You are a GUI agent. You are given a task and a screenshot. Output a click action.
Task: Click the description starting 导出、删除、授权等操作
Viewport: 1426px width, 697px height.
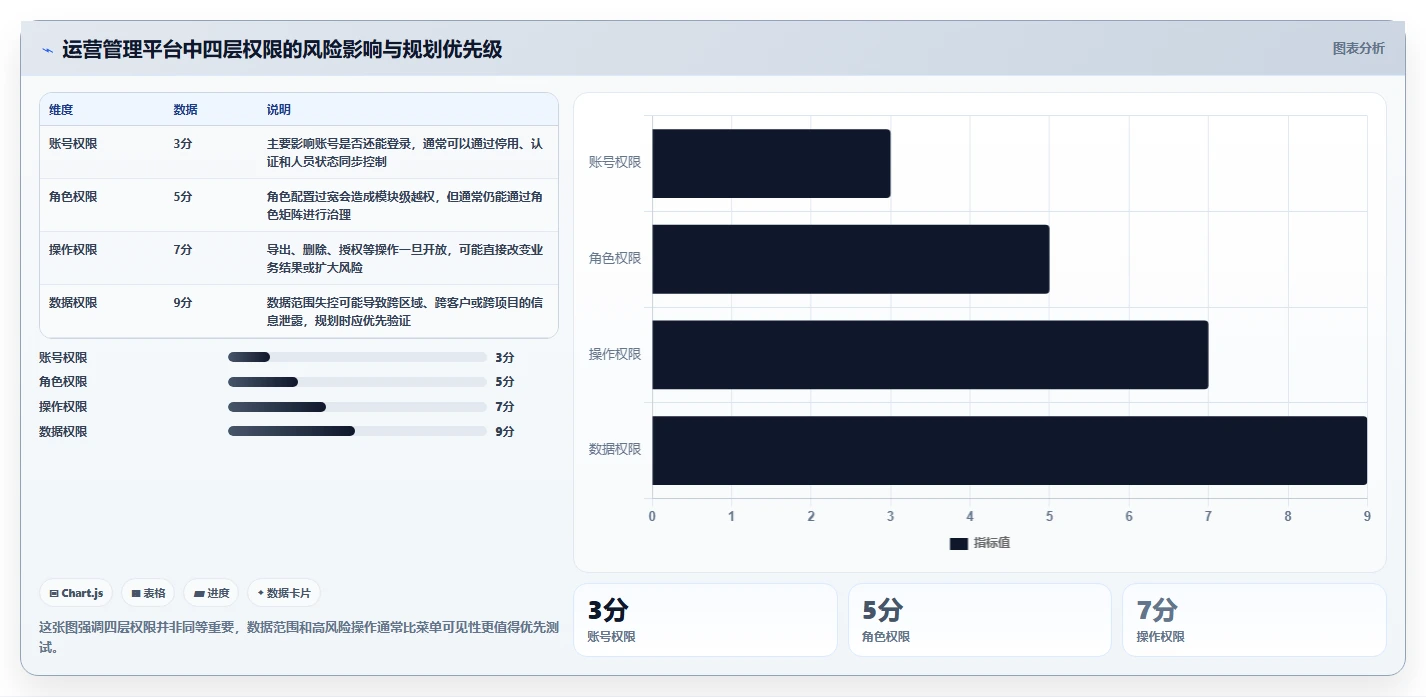click(x=405, y=258)
